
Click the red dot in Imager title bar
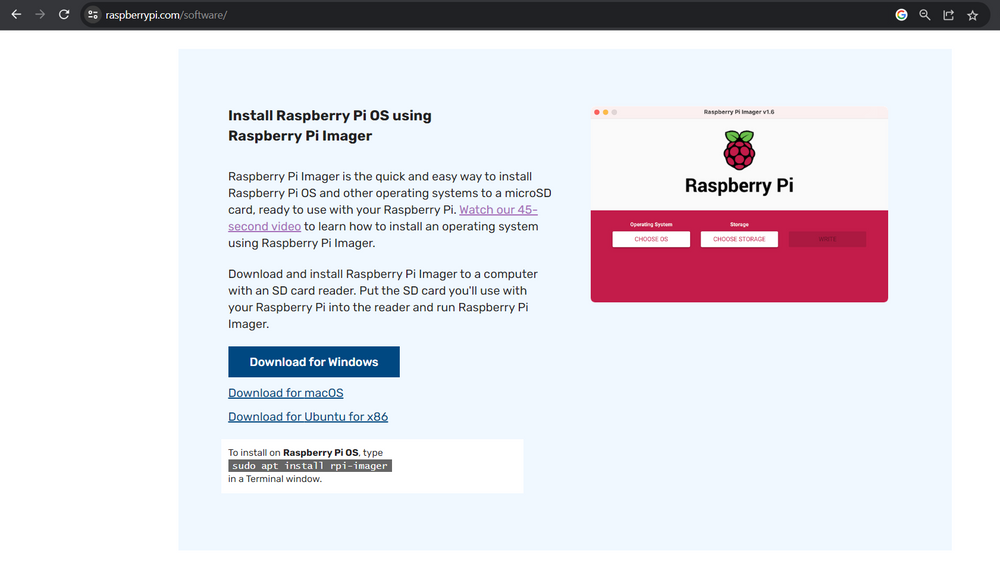click(597, 112)
